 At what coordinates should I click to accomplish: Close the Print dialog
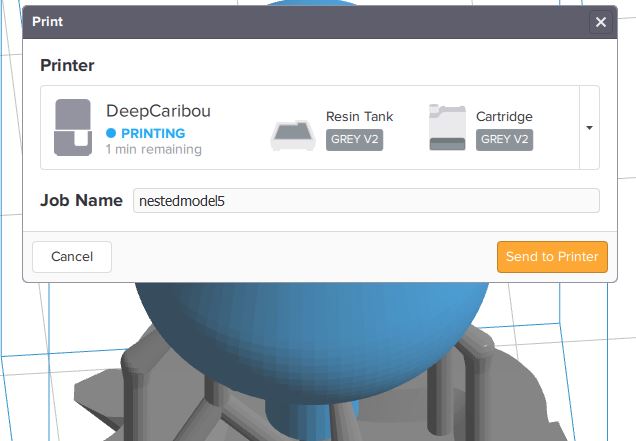tap(601, 22)
